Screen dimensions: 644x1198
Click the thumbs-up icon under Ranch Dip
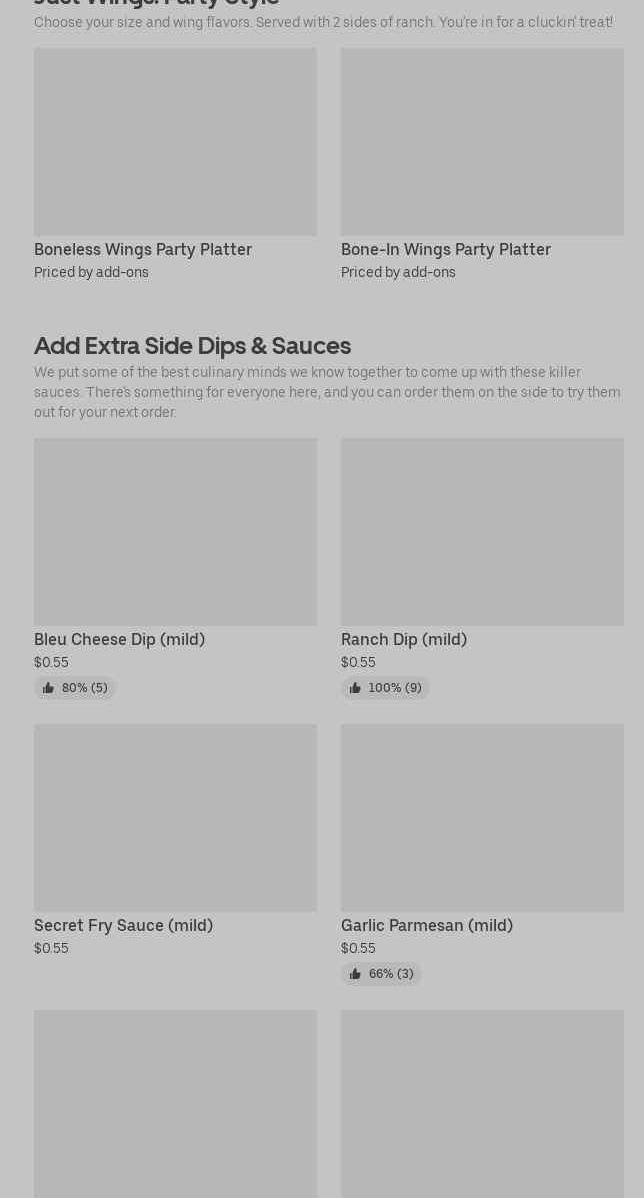(355, 688)
